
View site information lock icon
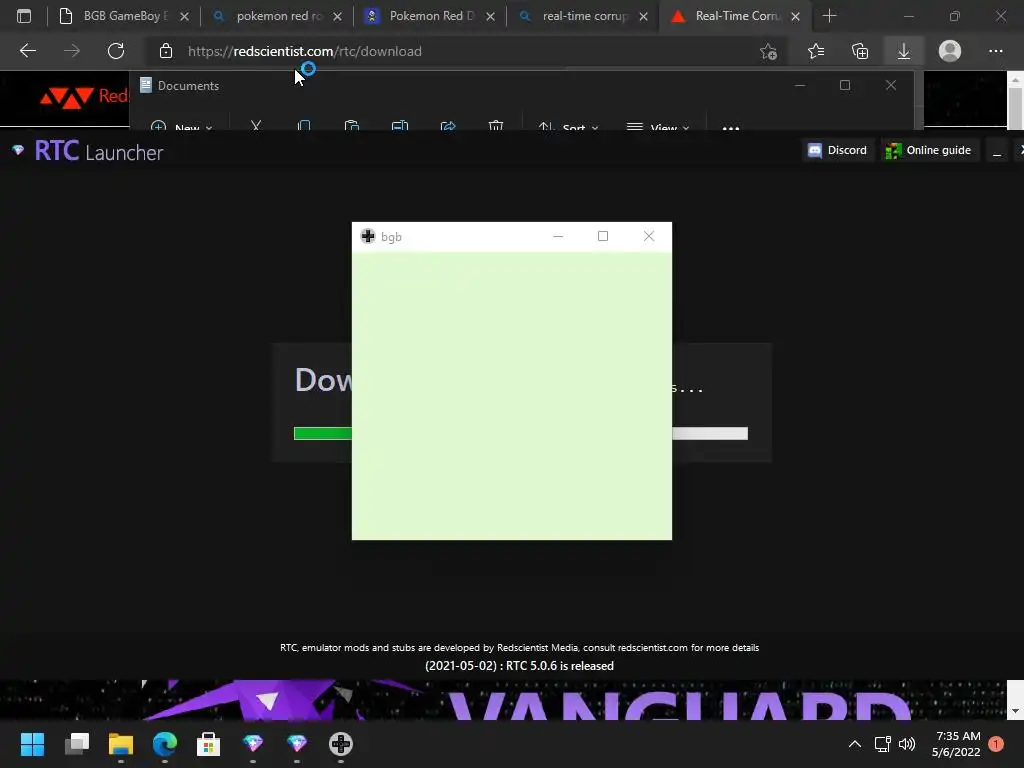click(166, 51)
